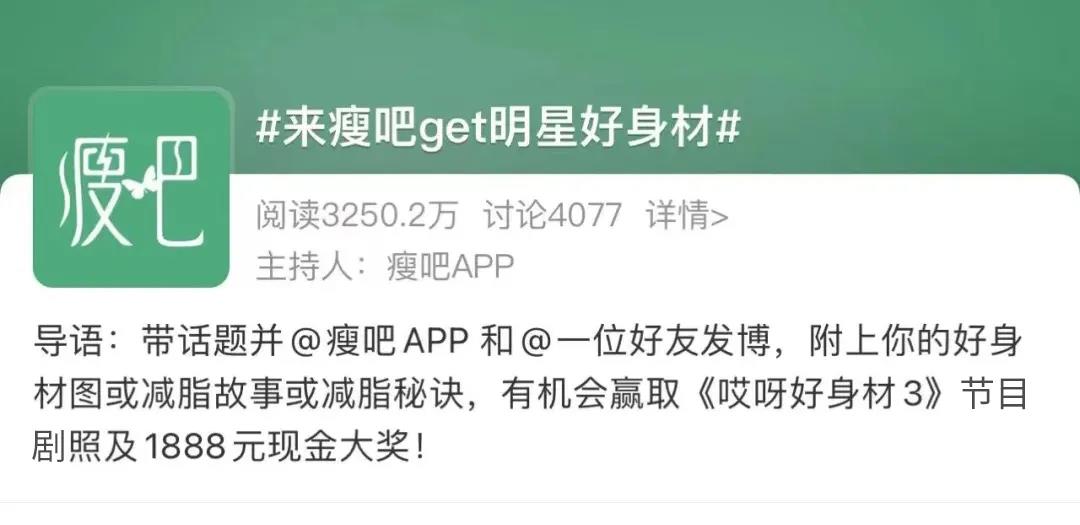The image size is (1080, 525).
Task: Open the 详情 details link
Action: click(x=678, y=216)
